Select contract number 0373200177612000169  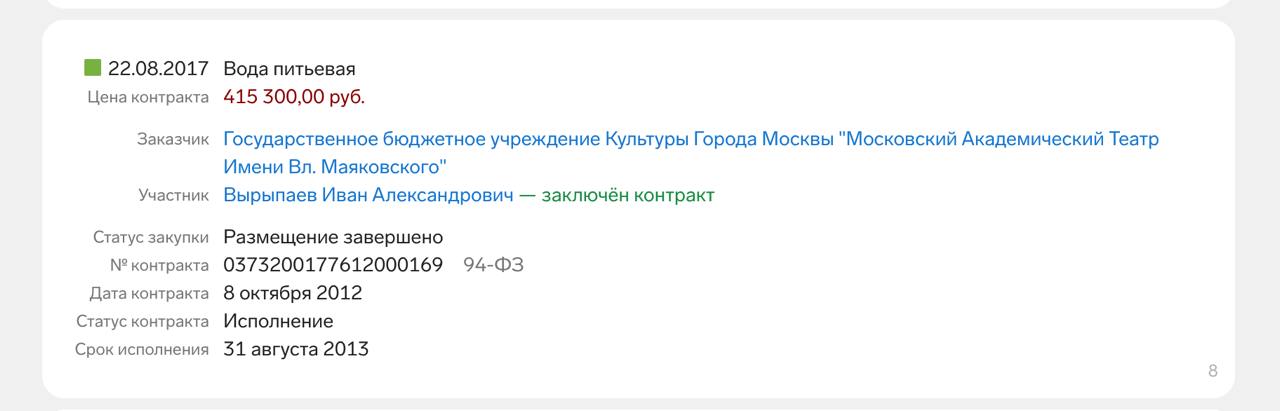pyautogui.click(x=333, y=265)
